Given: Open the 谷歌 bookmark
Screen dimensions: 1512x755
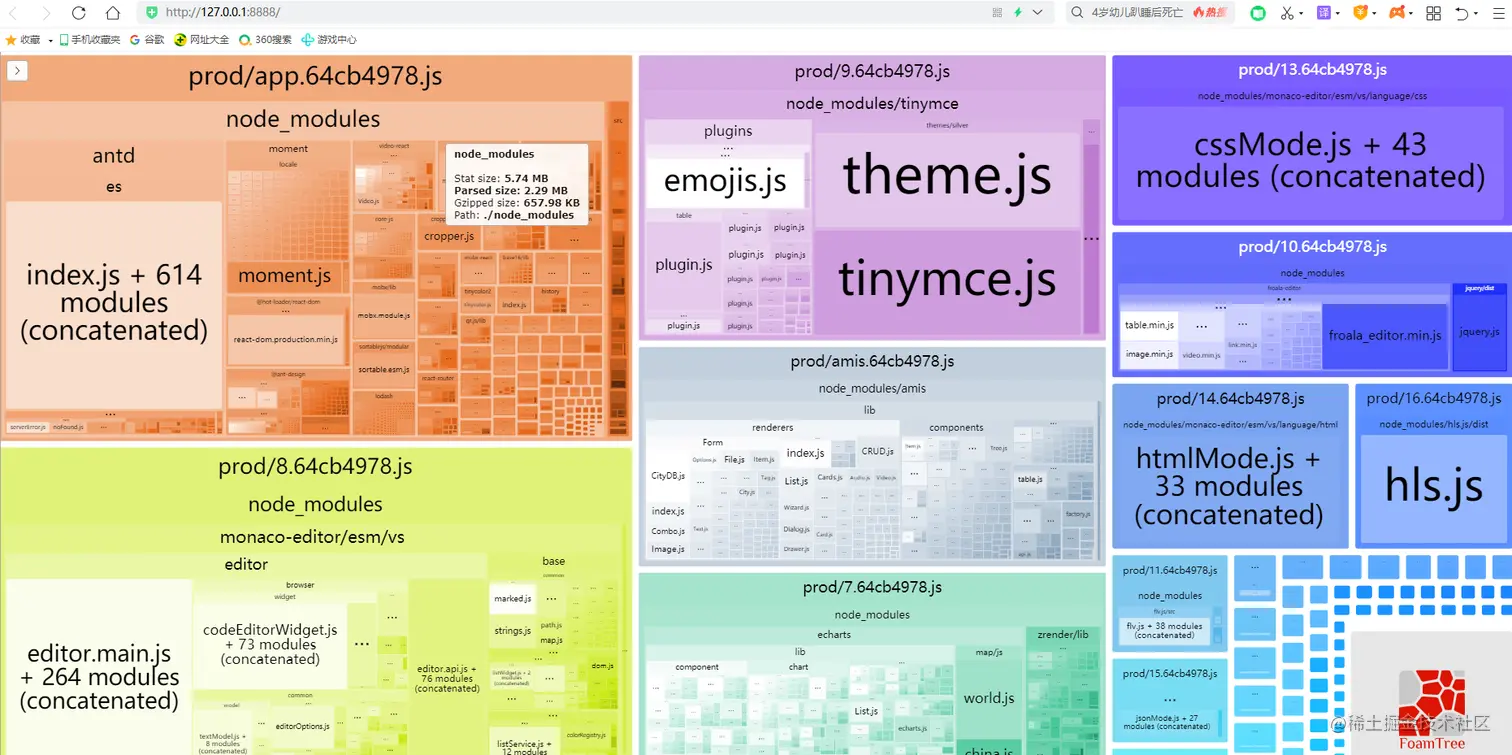Looking at the screenshot, I should 146,40.
